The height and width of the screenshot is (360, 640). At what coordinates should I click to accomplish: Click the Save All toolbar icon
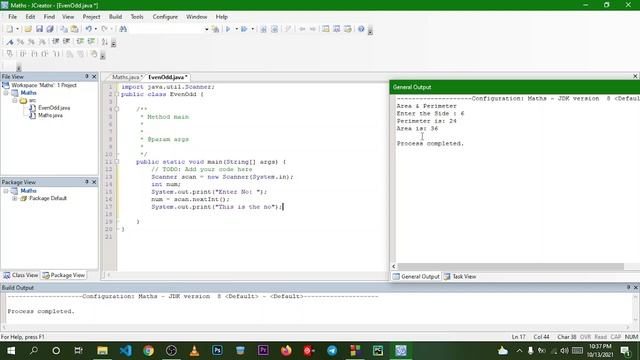(50, 29)
